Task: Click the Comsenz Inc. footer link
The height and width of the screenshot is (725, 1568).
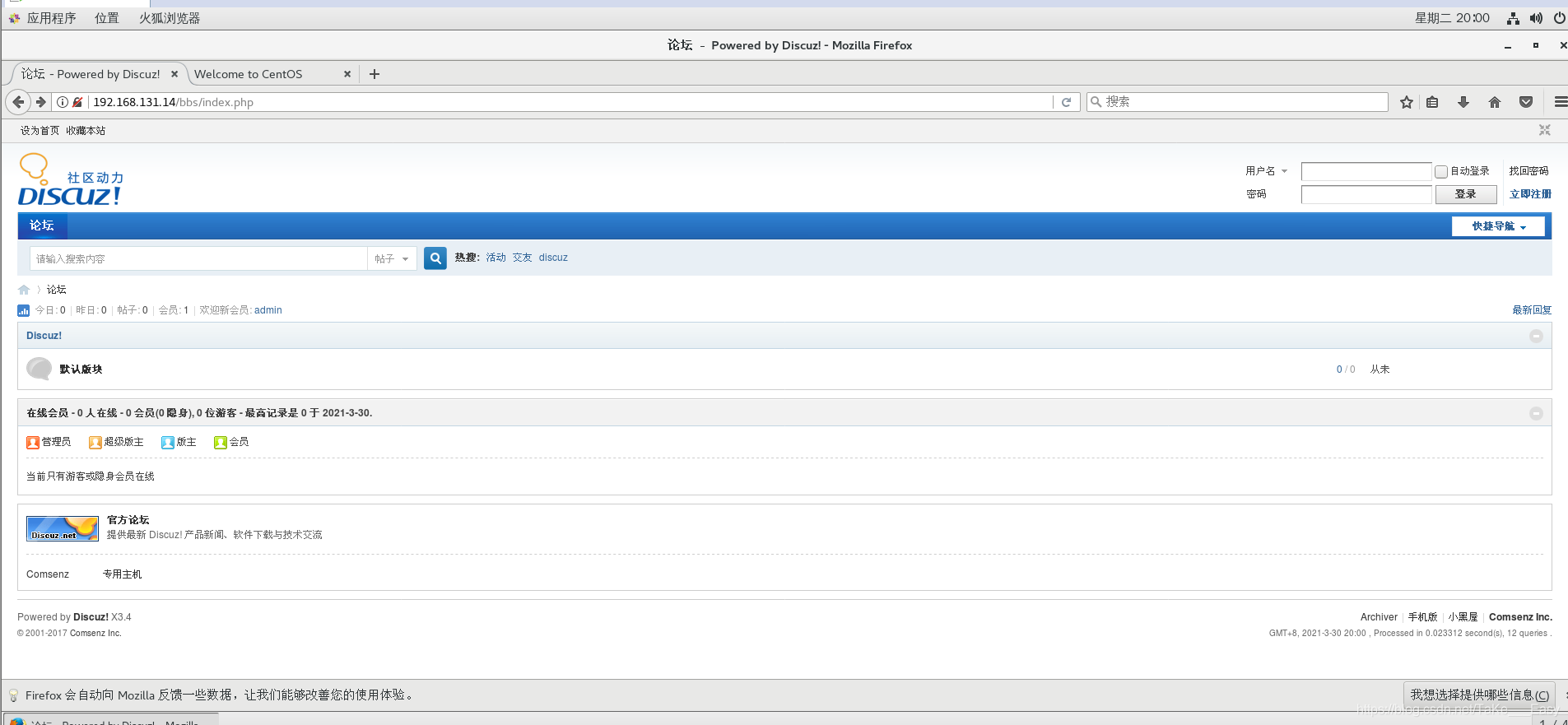Action: 1520,617
